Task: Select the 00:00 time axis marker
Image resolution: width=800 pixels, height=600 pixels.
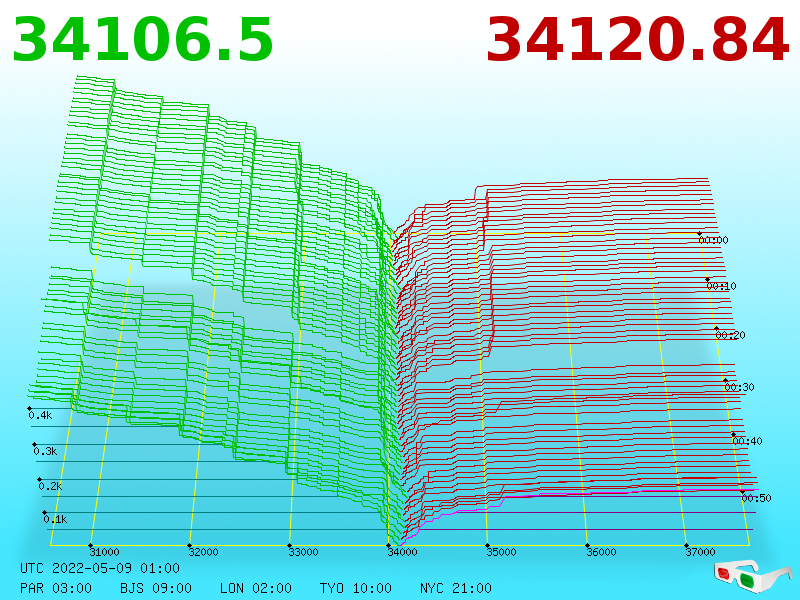Action: point(713,240)
